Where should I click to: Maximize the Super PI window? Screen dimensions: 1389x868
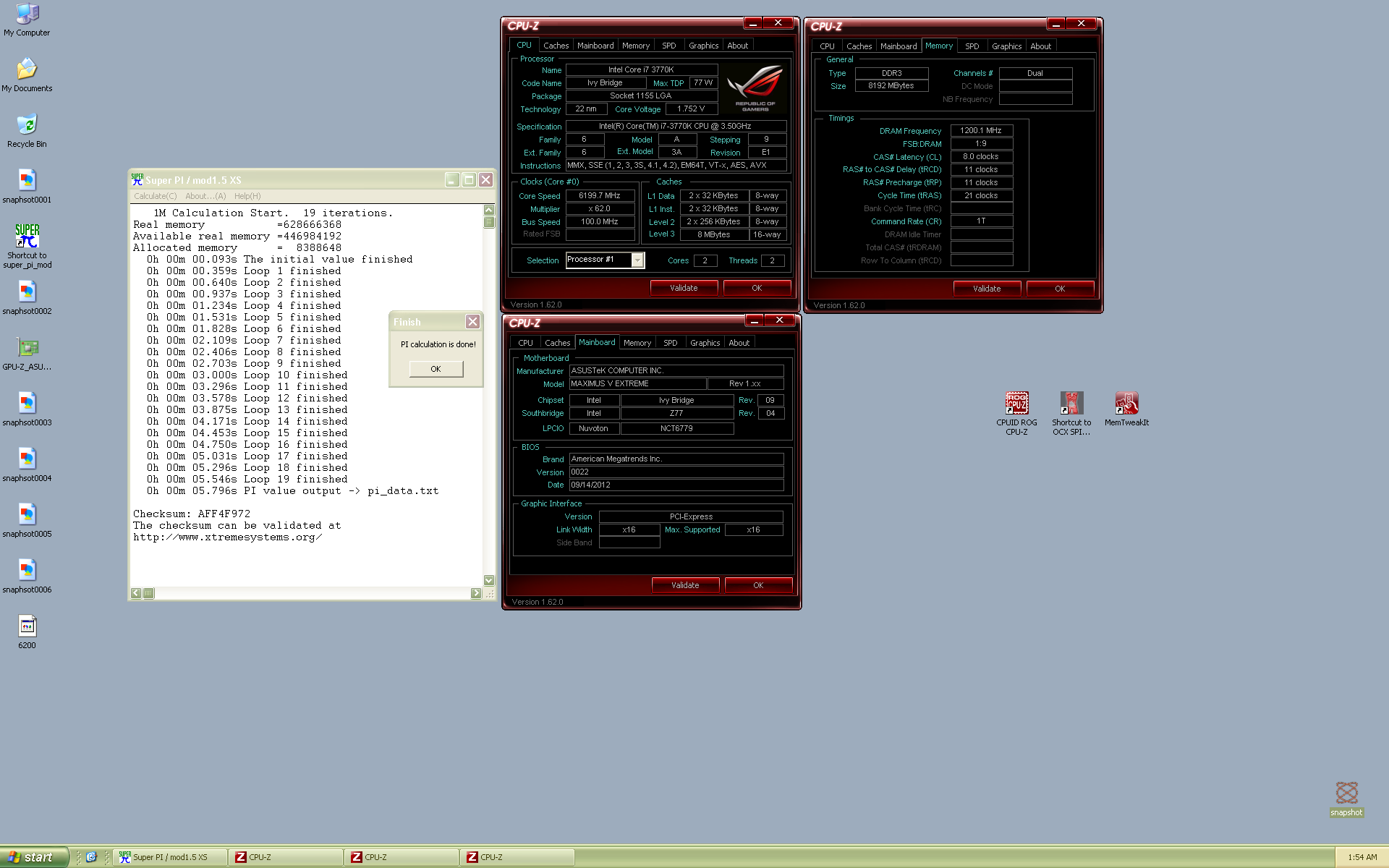click(x=469, y=179)
